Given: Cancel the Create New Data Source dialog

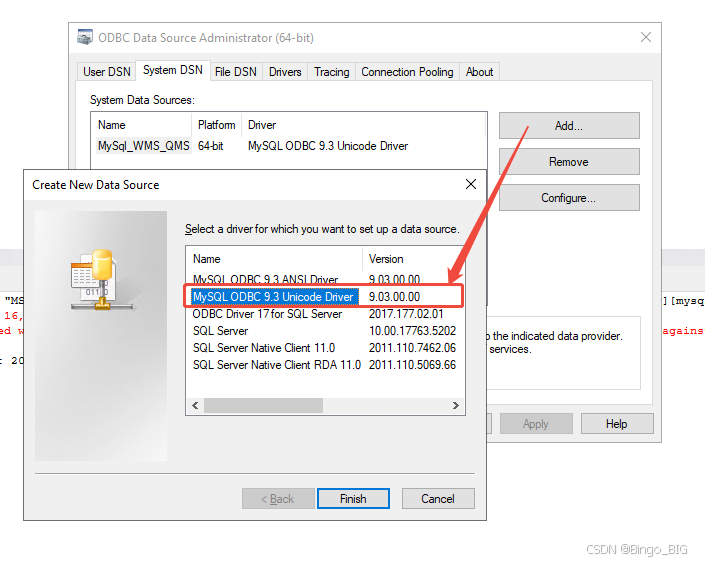Looking at the screenshot, I should tap(438, 499).
